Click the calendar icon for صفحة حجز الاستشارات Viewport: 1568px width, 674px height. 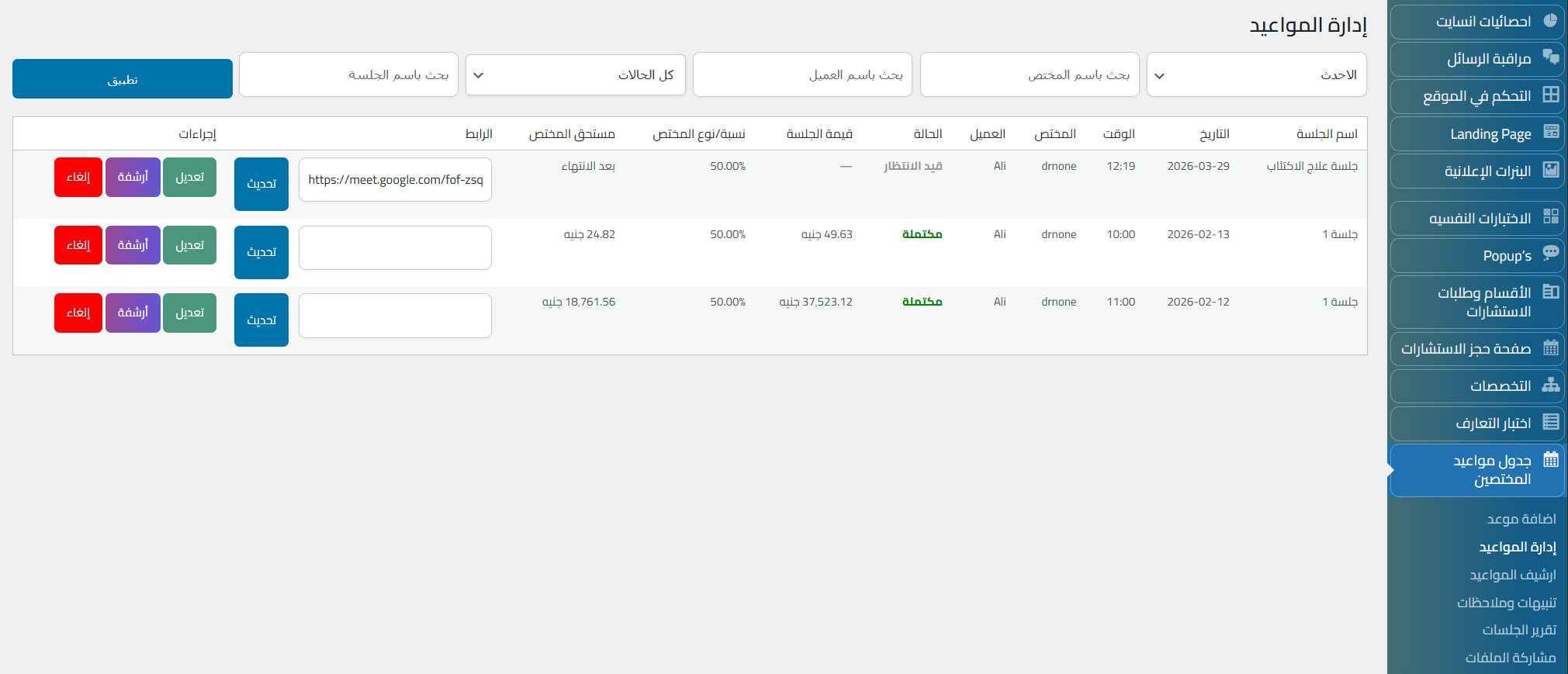tap(1550, 347)
